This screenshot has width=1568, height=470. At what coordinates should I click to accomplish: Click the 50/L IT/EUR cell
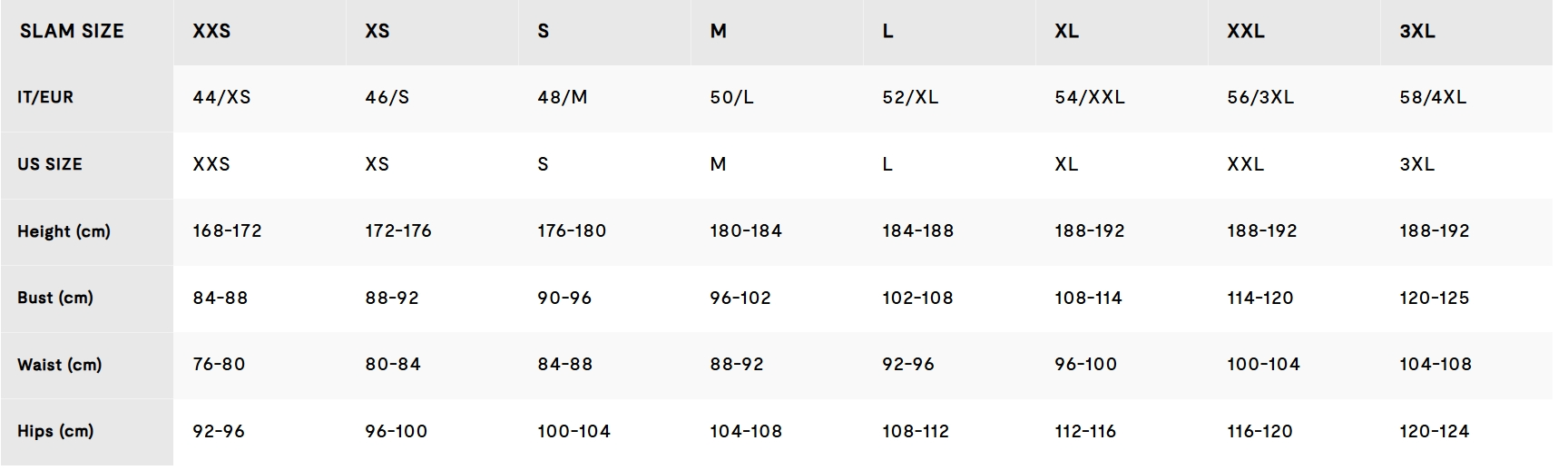[731, 97]
